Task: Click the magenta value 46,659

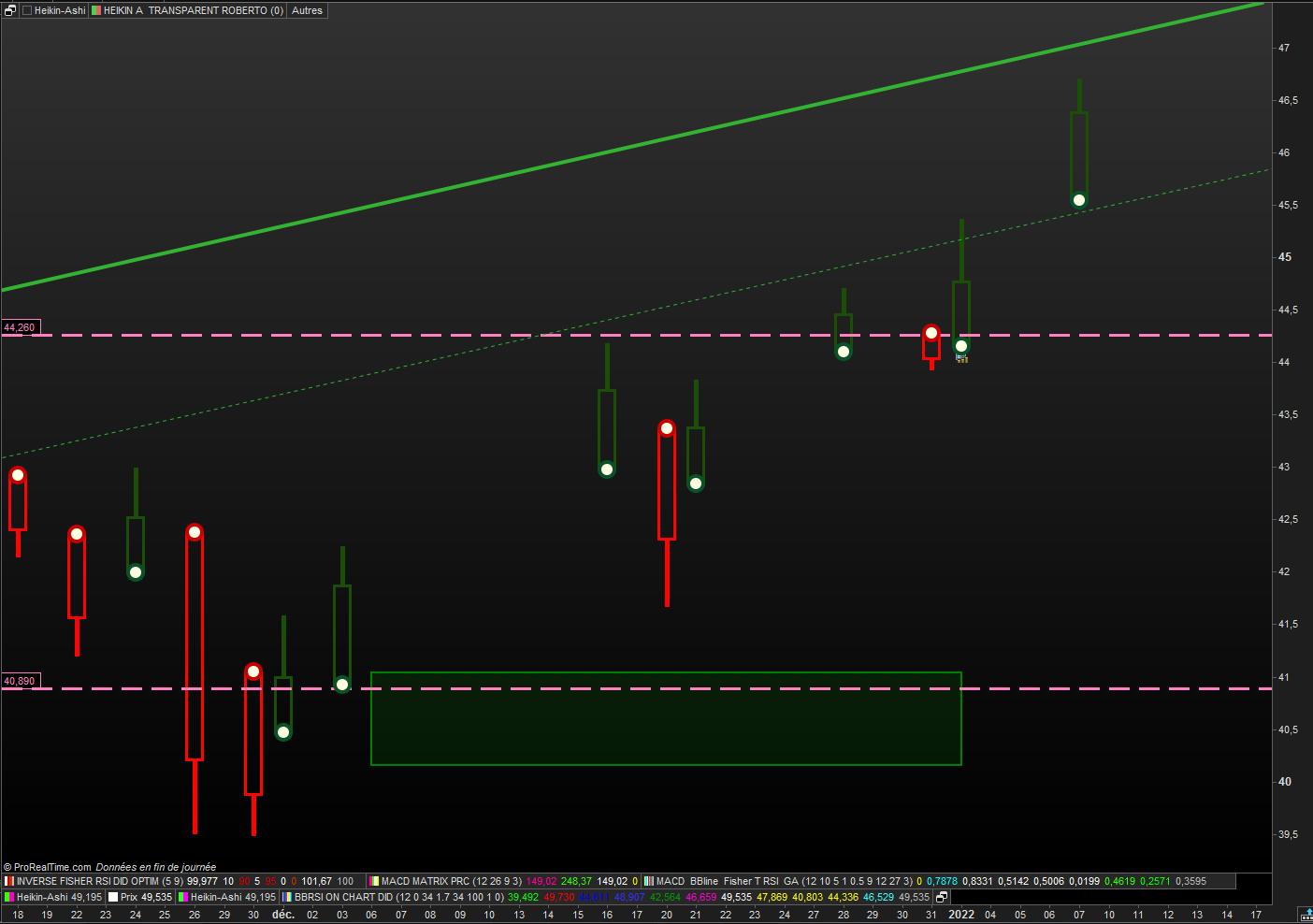Action: click(x=700, y=897)
